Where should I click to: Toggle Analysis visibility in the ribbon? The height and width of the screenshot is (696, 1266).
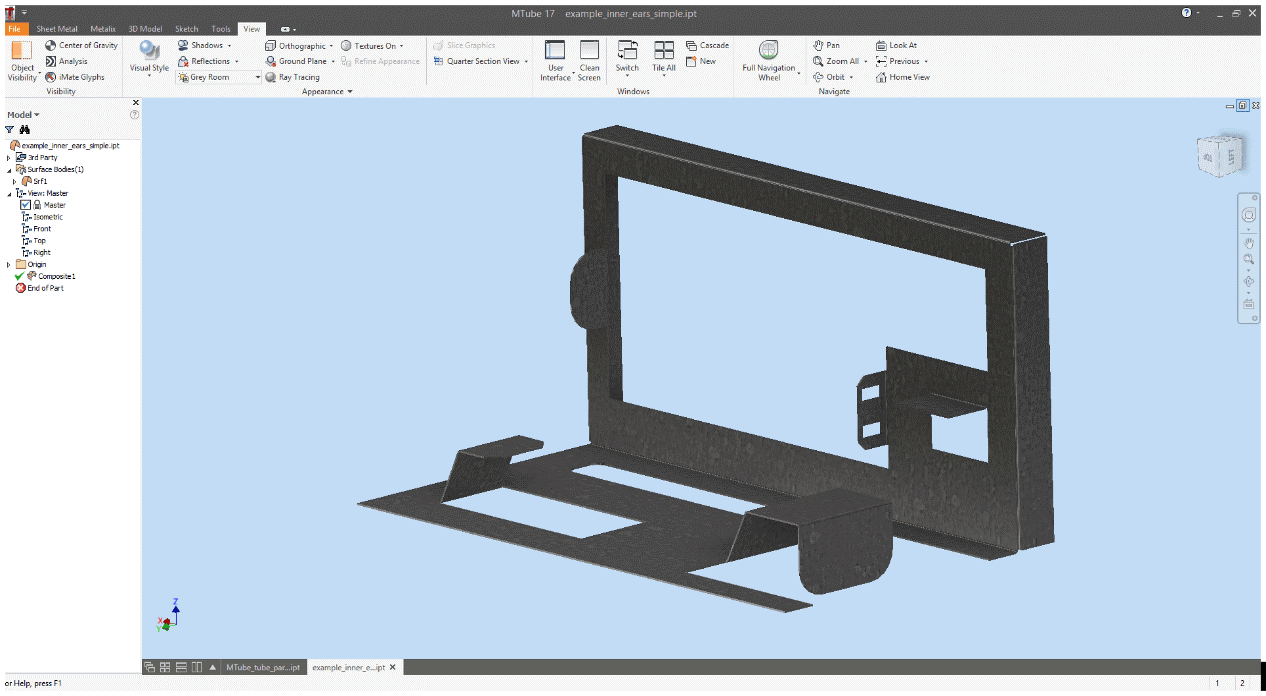(x=51, y=61)
